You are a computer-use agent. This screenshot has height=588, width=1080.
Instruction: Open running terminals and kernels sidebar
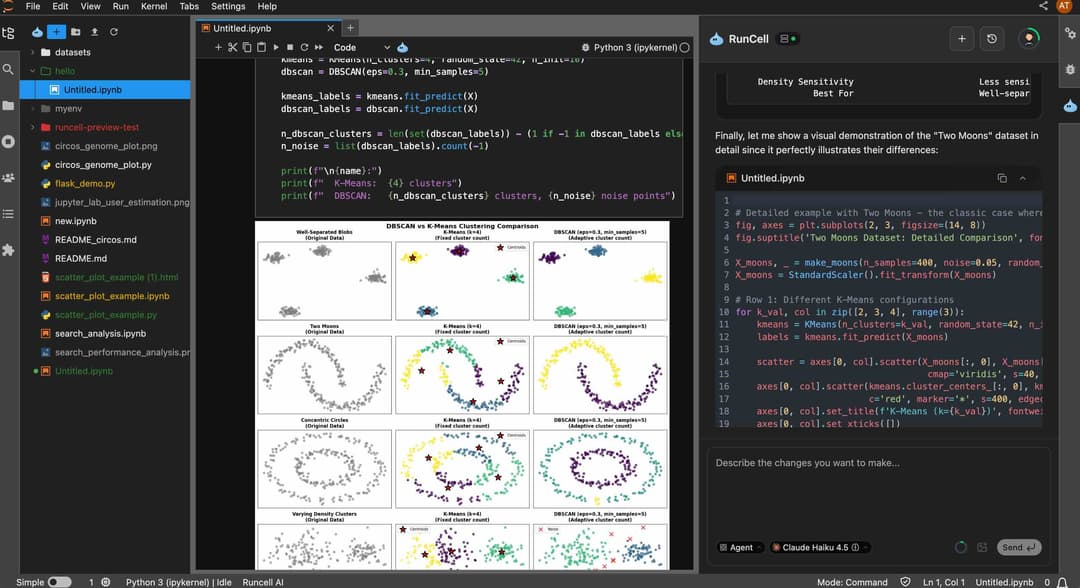8,142
